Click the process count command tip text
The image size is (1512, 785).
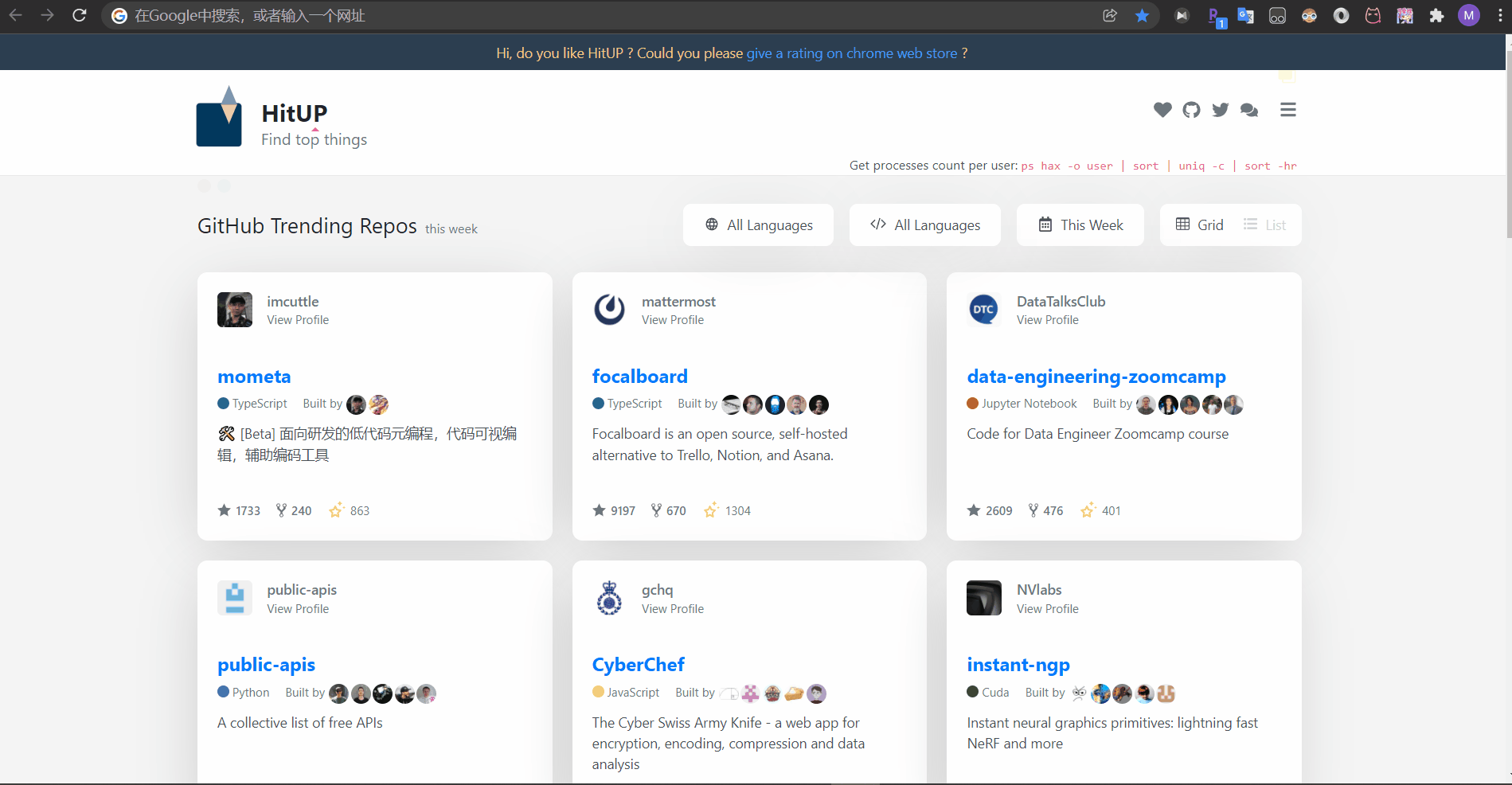(x=1073, y=166)
